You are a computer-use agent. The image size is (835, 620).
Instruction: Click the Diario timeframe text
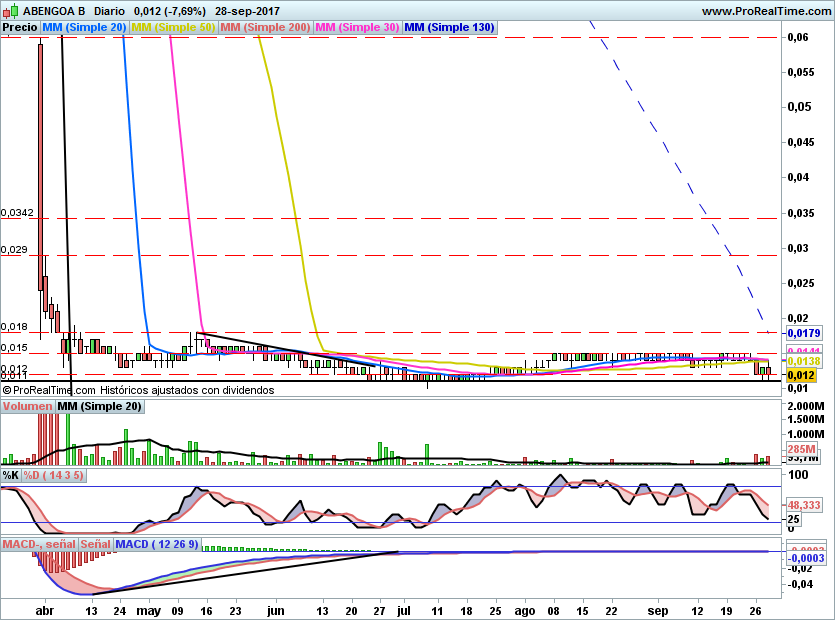click(x=109, y=11)
